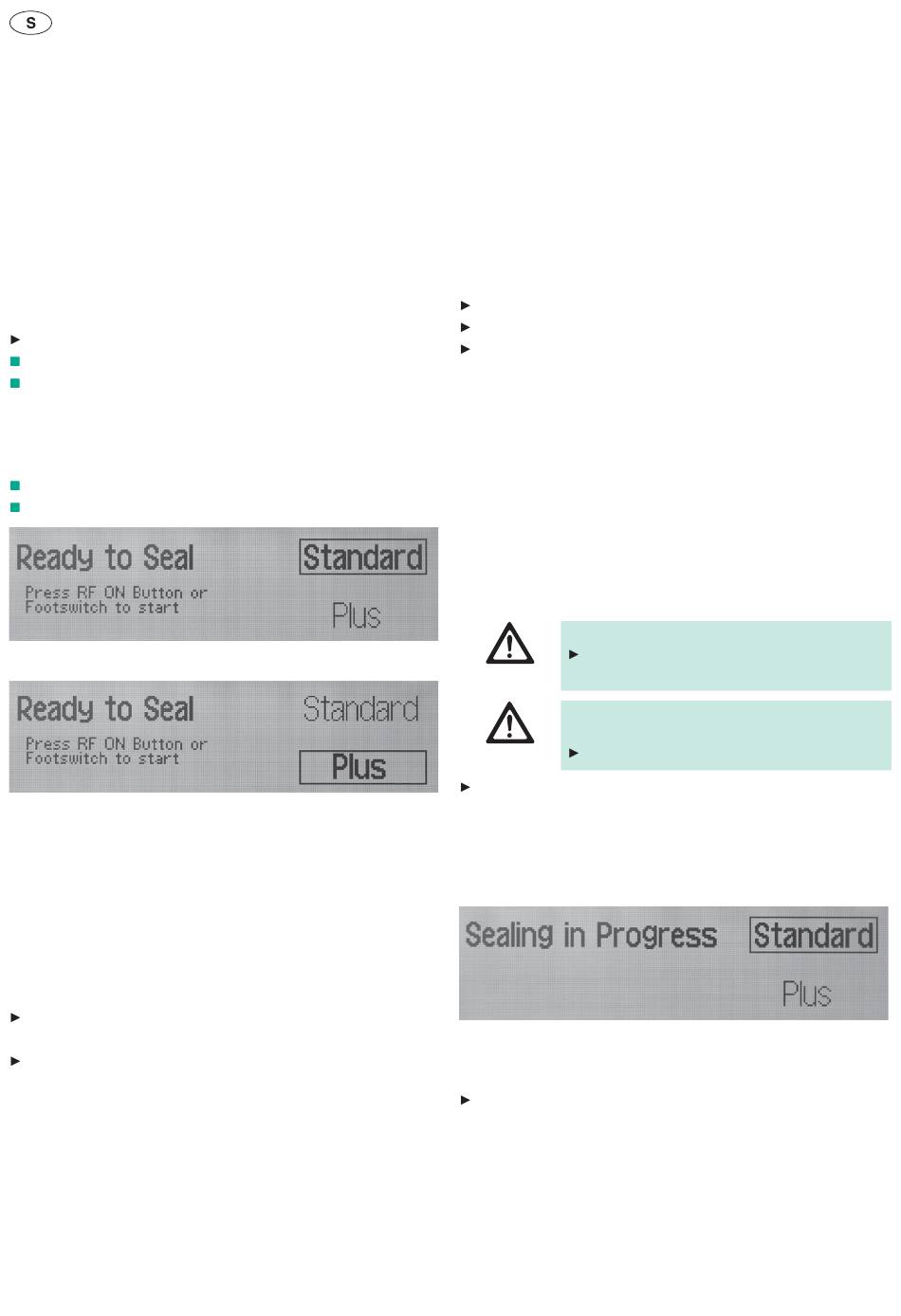Click the lower warning triangle icon
The image size is (901, 1316).
click(510, 722)
